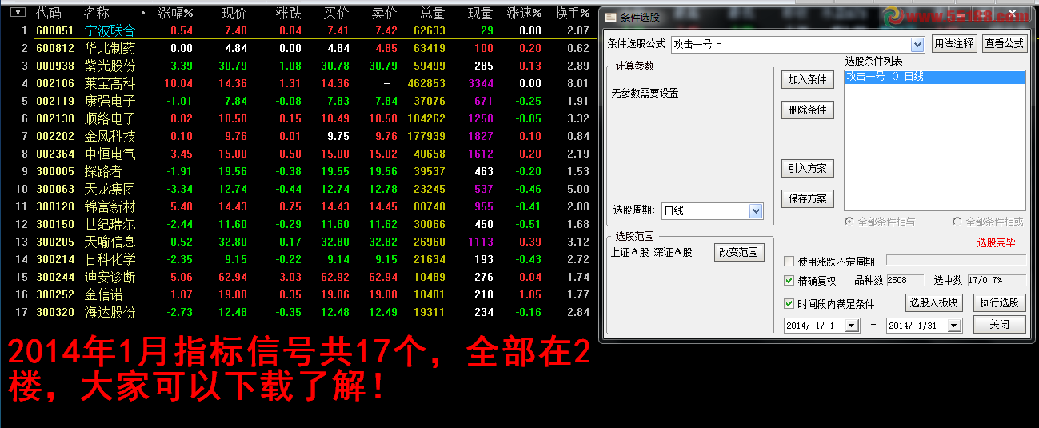Screen dimensions: 1039x428
Task: Toggle the 精确复权 checkbox
Action: pyautogui.click(x=789, y=280)
